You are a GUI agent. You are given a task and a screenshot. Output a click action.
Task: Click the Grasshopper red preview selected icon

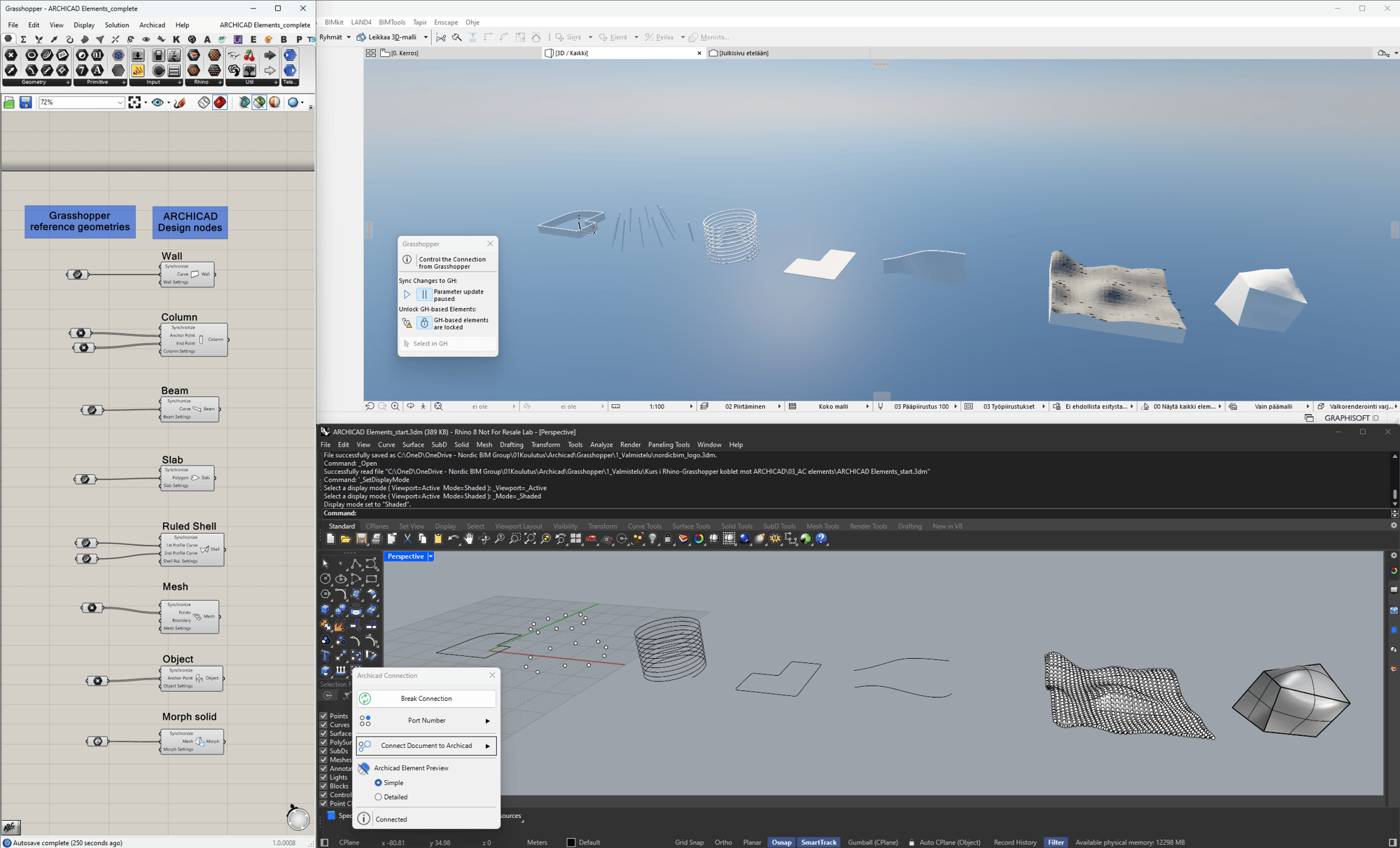(x=220, y=102)
